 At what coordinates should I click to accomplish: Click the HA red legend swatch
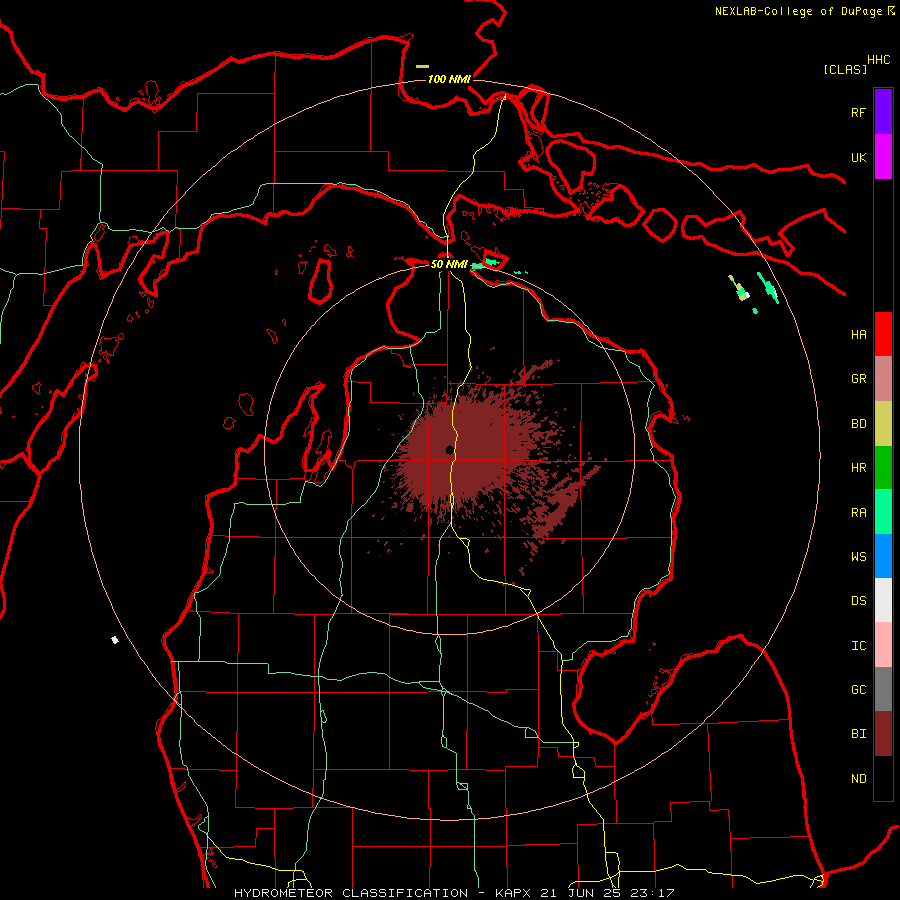tap(883, 334)
